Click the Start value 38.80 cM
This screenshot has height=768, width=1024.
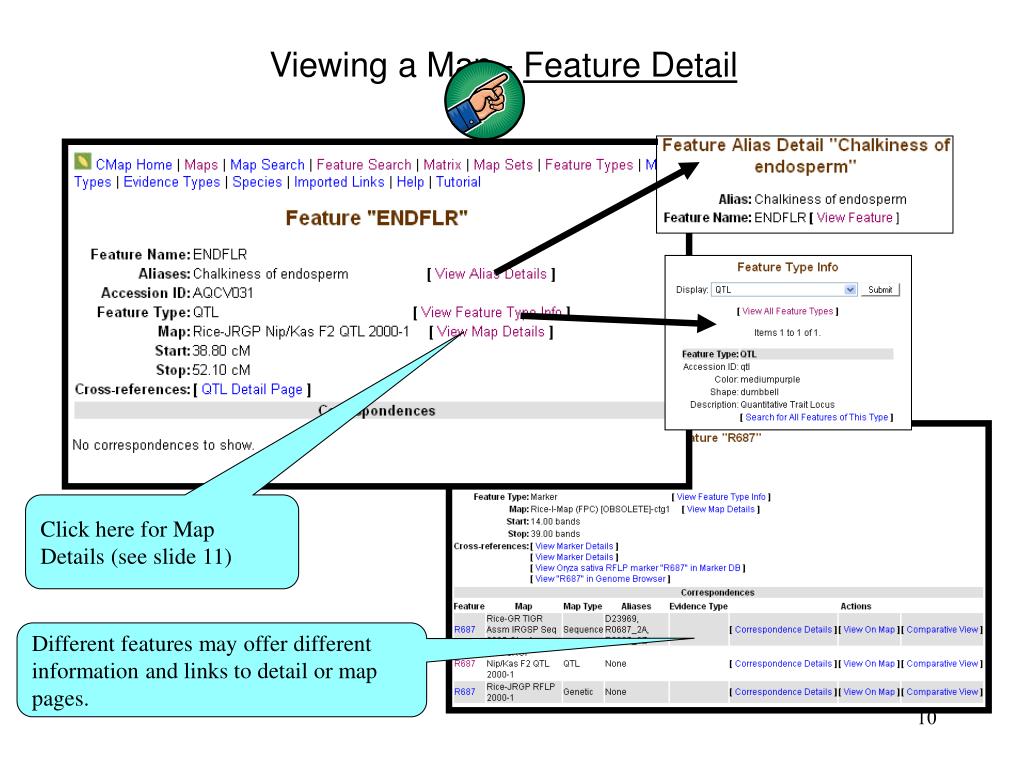pos(221,351)
